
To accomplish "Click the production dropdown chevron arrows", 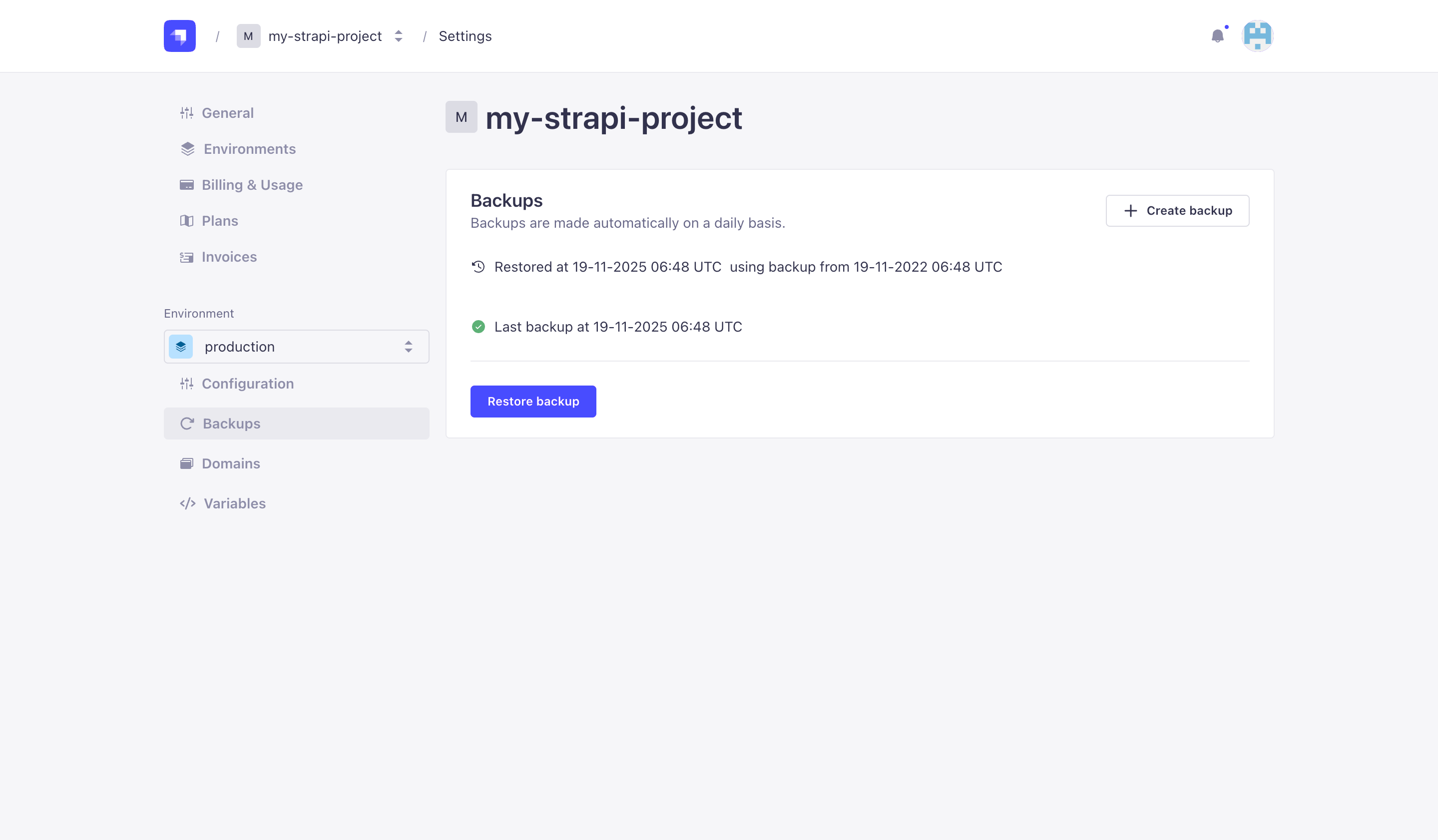I will 409,347.
